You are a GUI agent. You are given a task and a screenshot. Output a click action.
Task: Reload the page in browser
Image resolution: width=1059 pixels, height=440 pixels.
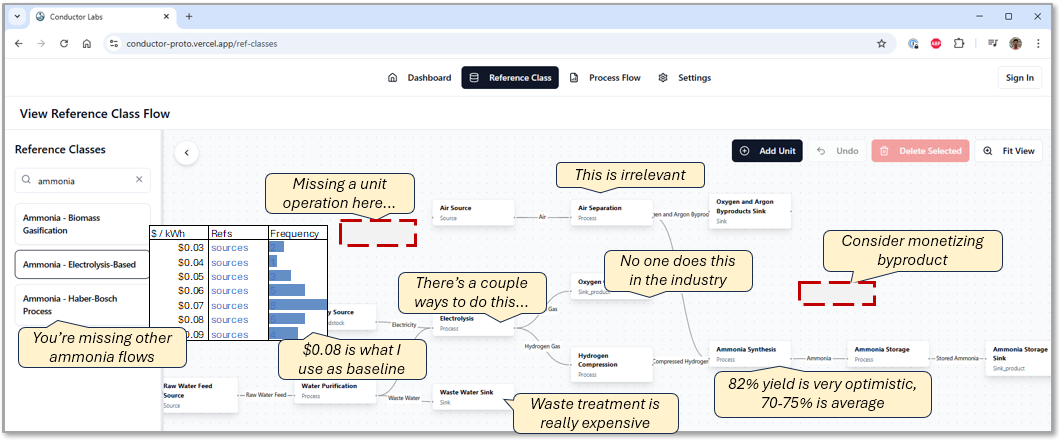pos(64,44)
